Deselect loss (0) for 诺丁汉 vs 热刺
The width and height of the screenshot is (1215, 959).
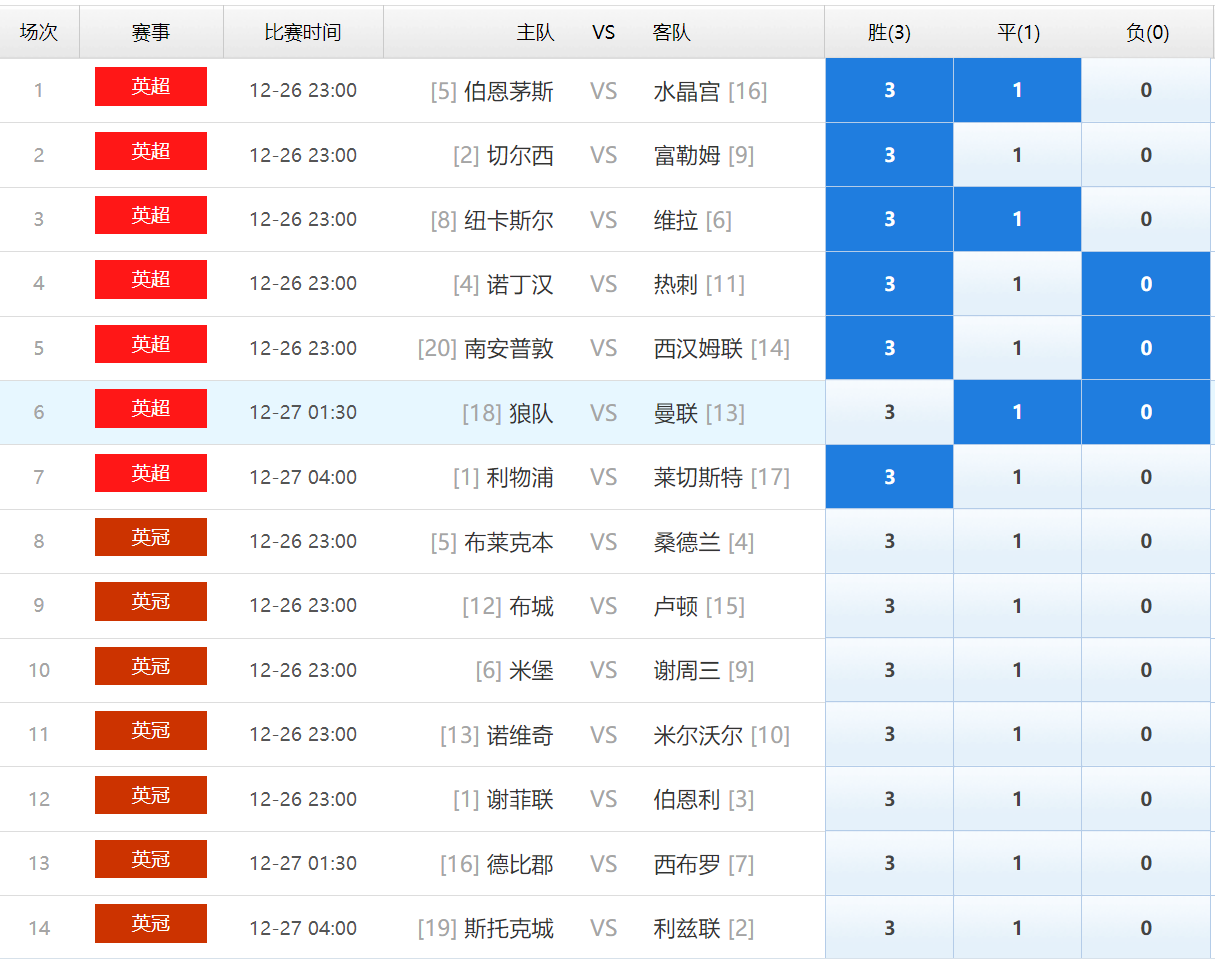pyautogui.click(x=1146, y=284)
